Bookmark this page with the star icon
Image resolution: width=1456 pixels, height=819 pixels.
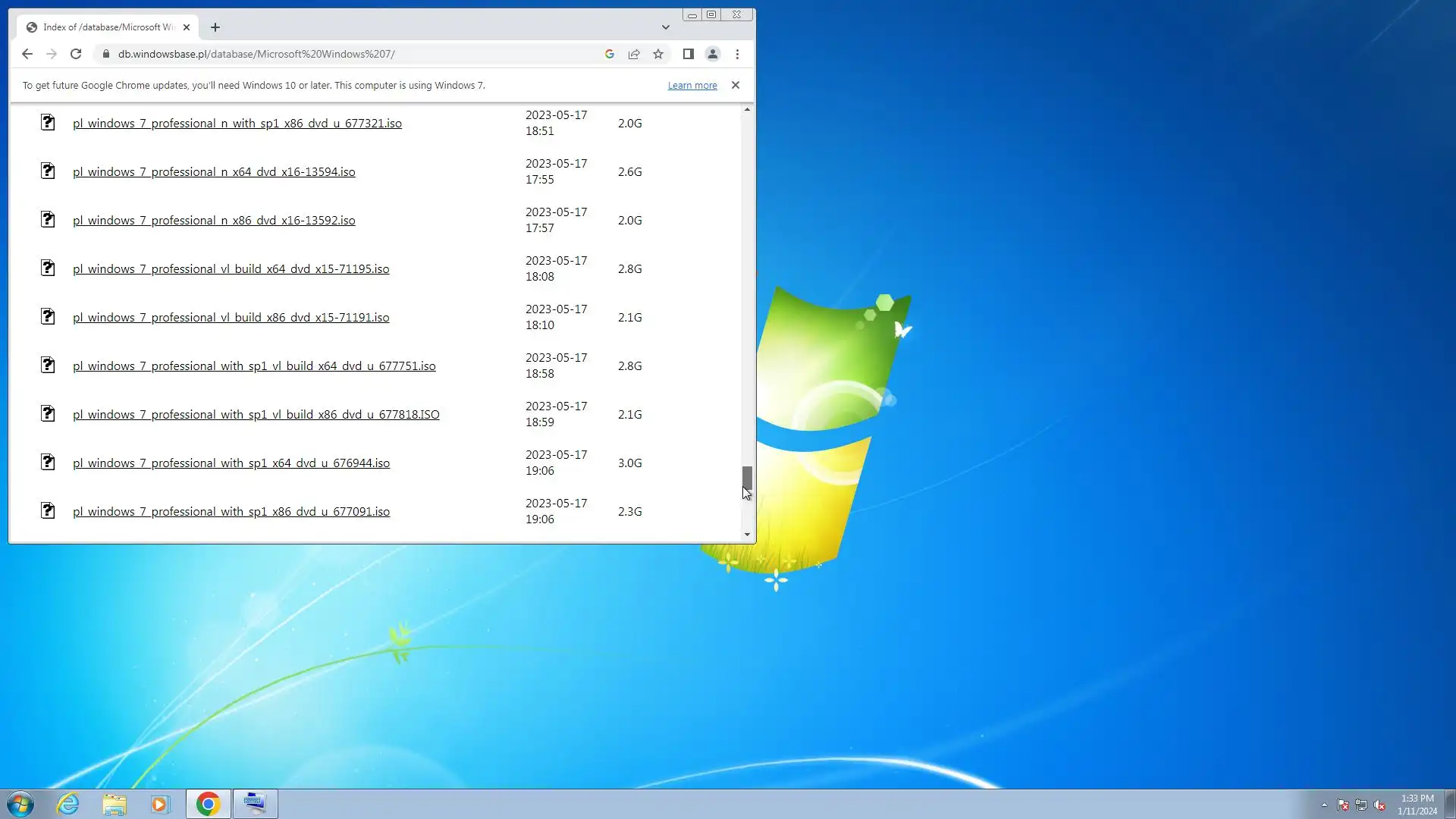(658, 54)
